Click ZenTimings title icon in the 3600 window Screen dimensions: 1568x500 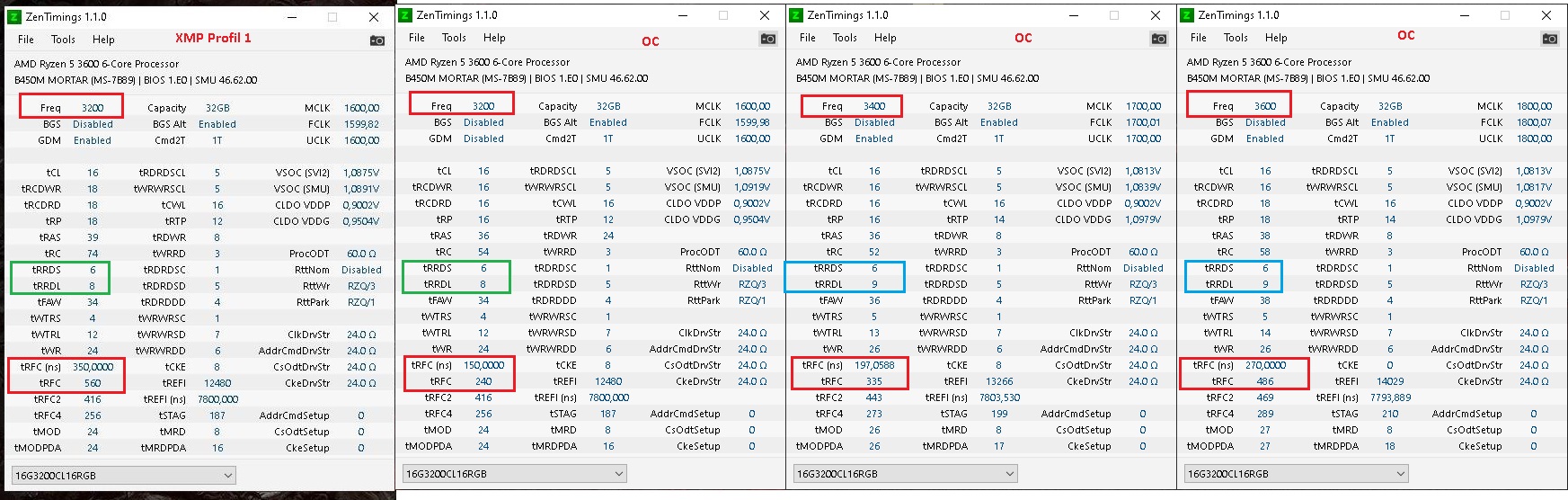coord(1187,15)
